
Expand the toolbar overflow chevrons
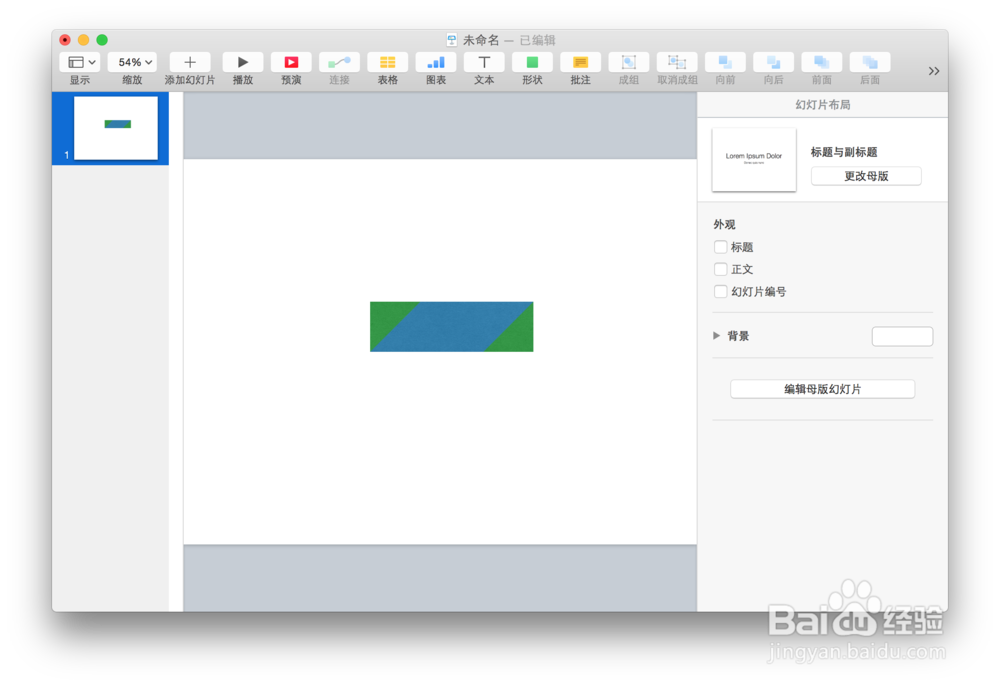(934, 71)
